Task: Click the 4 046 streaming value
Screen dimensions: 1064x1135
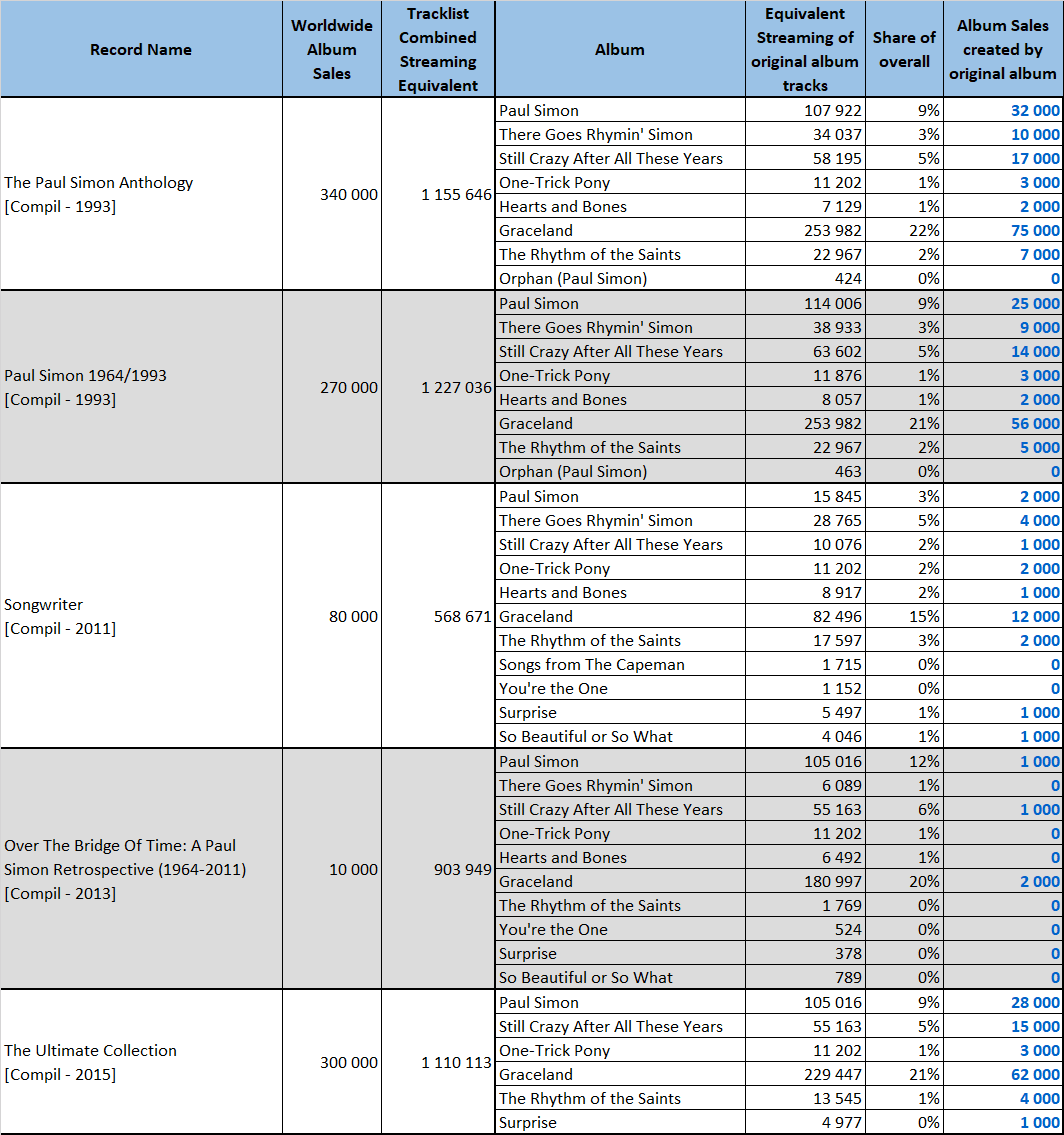Action: 805,736
